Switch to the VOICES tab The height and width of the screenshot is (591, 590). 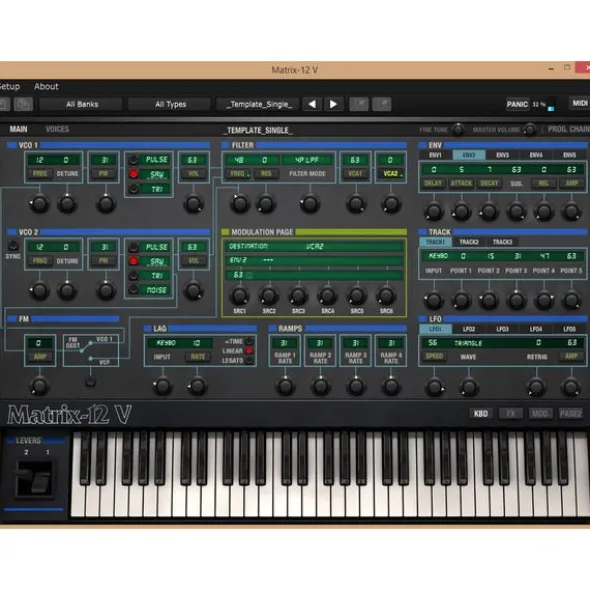coord(57,129)
